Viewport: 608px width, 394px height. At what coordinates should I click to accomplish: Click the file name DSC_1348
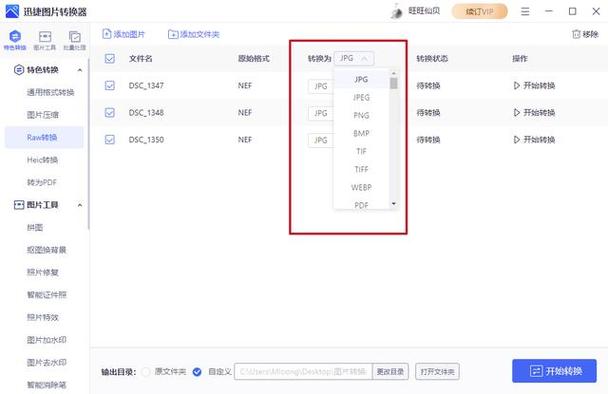(146, 112)
